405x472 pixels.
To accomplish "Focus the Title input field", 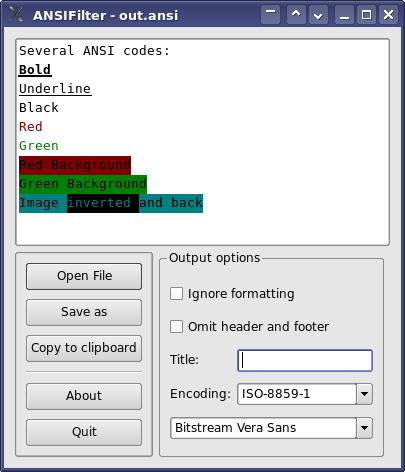I will point(305,360).
